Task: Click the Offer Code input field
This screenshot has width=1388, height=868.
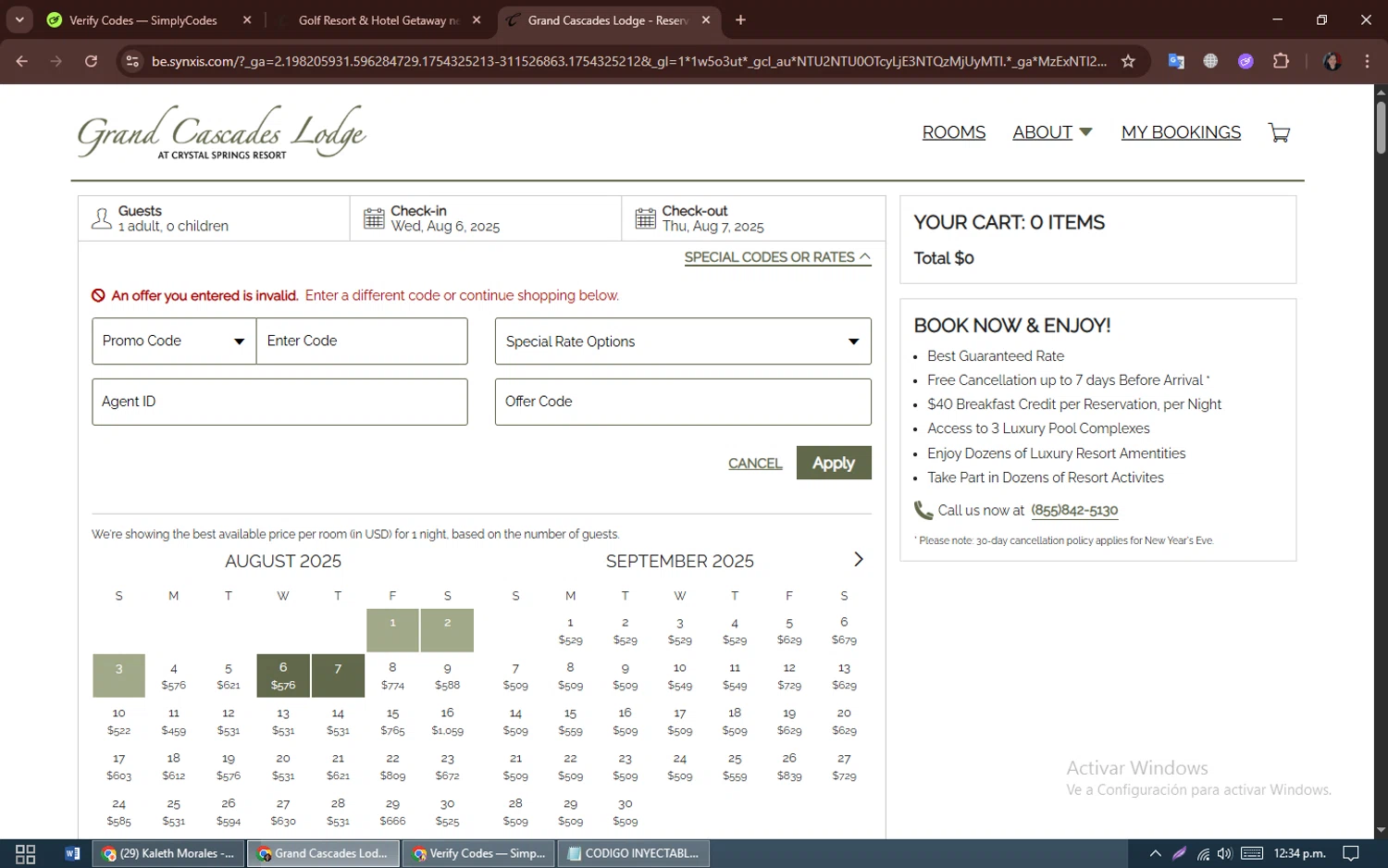Action: [x=683, y=402]
